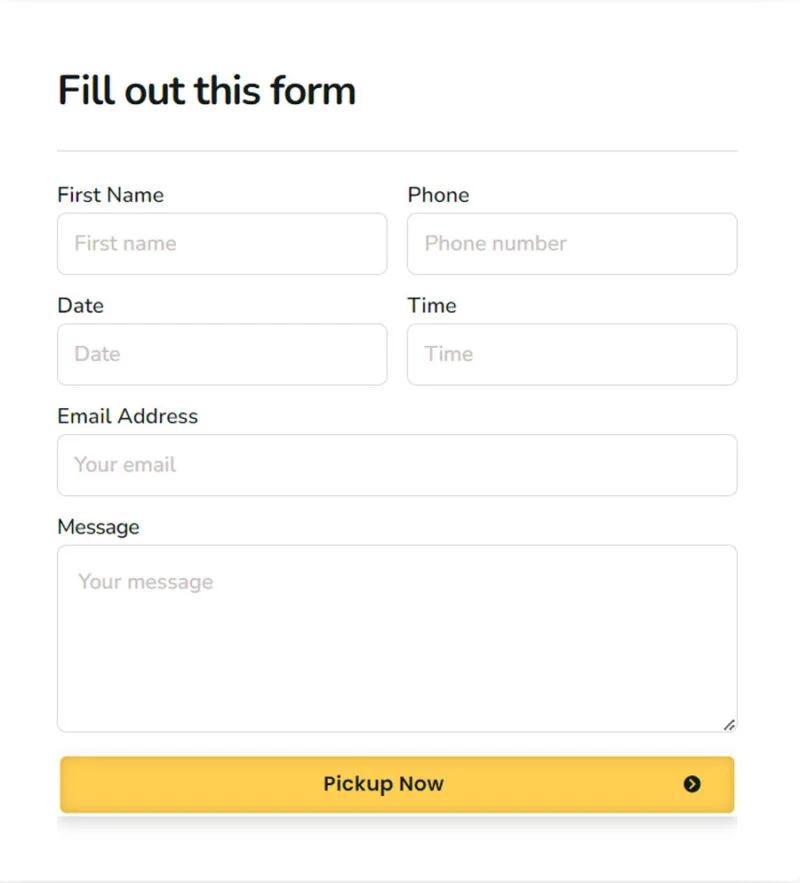Click the "Email Address" field label
Image resolution: width=800 pixels, height=883 pixels.
pyautogui.click(x=128, y=416)
